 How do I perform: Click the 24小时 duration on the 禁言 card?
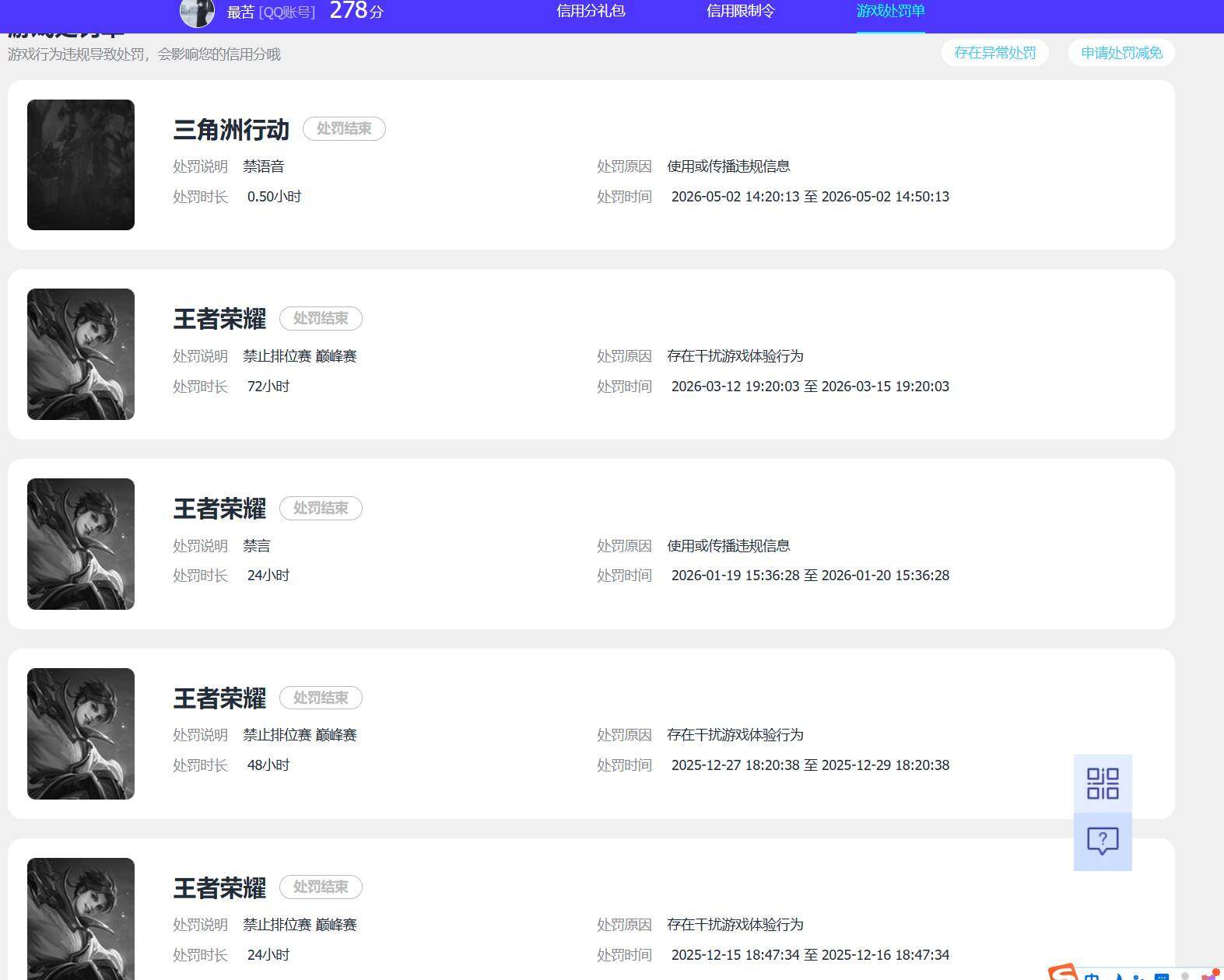coord(268,576)
